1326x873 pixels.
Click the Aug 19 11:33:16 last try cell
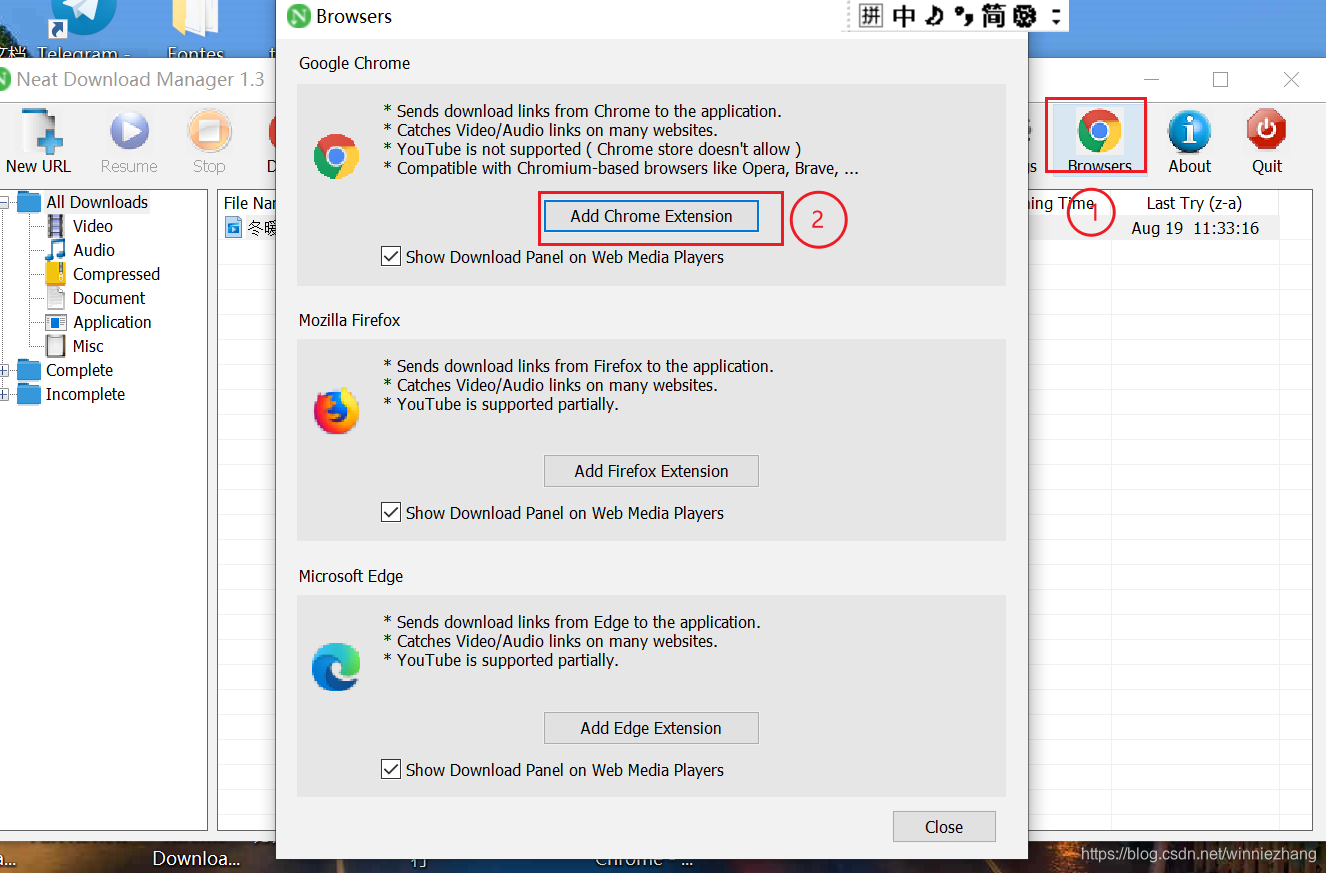[1195, 228]
